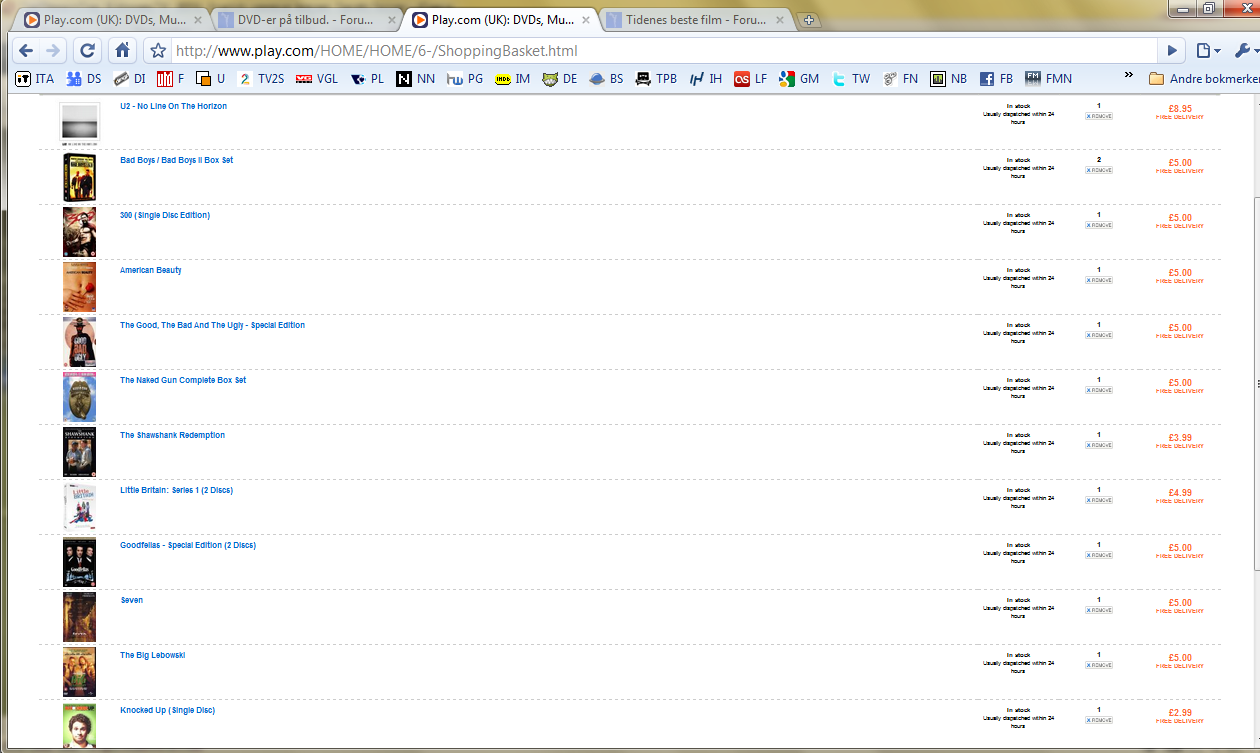
Task: Open U2 - No Line On The Horizon link
Action: pyautogui.click(x=173, y=106)
